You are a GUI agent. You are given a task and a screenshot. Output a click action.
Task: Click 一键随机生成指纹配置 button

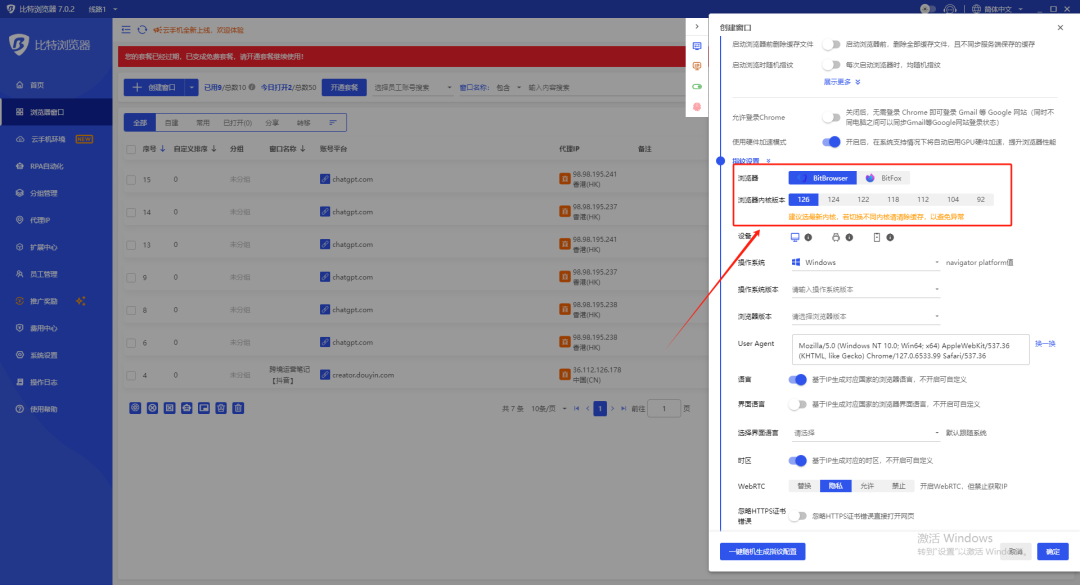coord(762,551)
